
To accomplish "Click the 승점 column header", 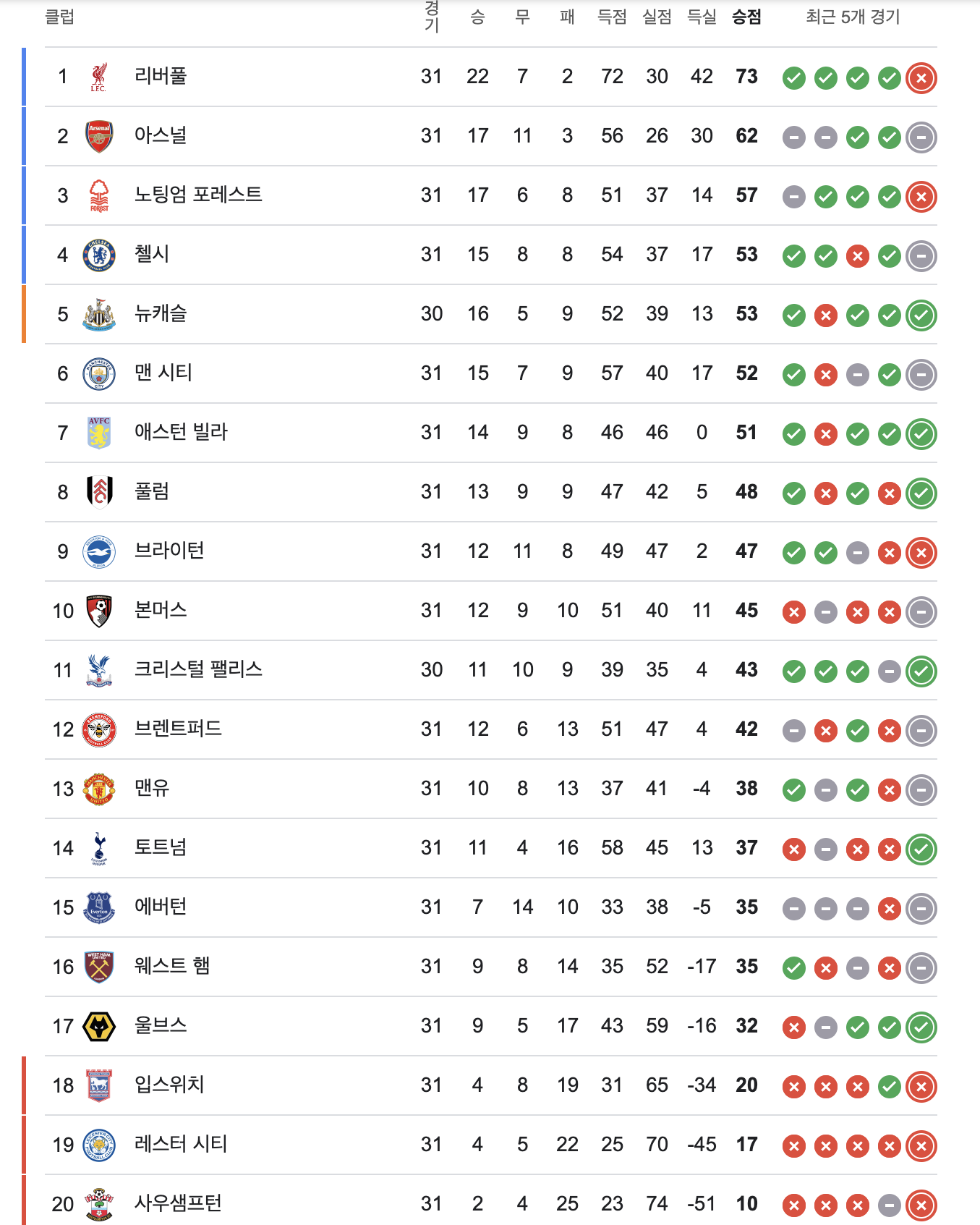I will click(x=746, y=17).
